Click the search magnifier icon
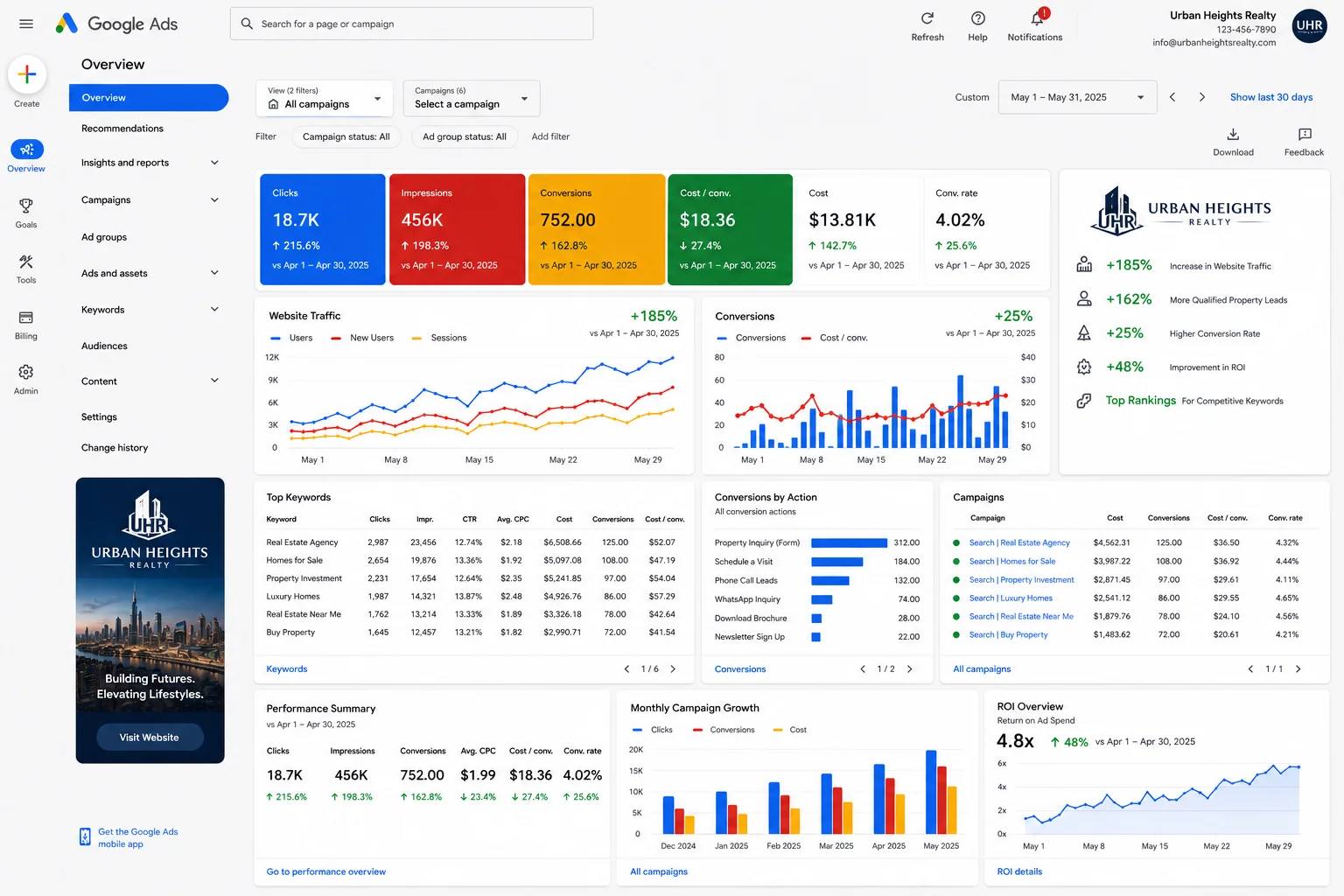This screenshot has height=896, width=1344. tap(248, 24)
